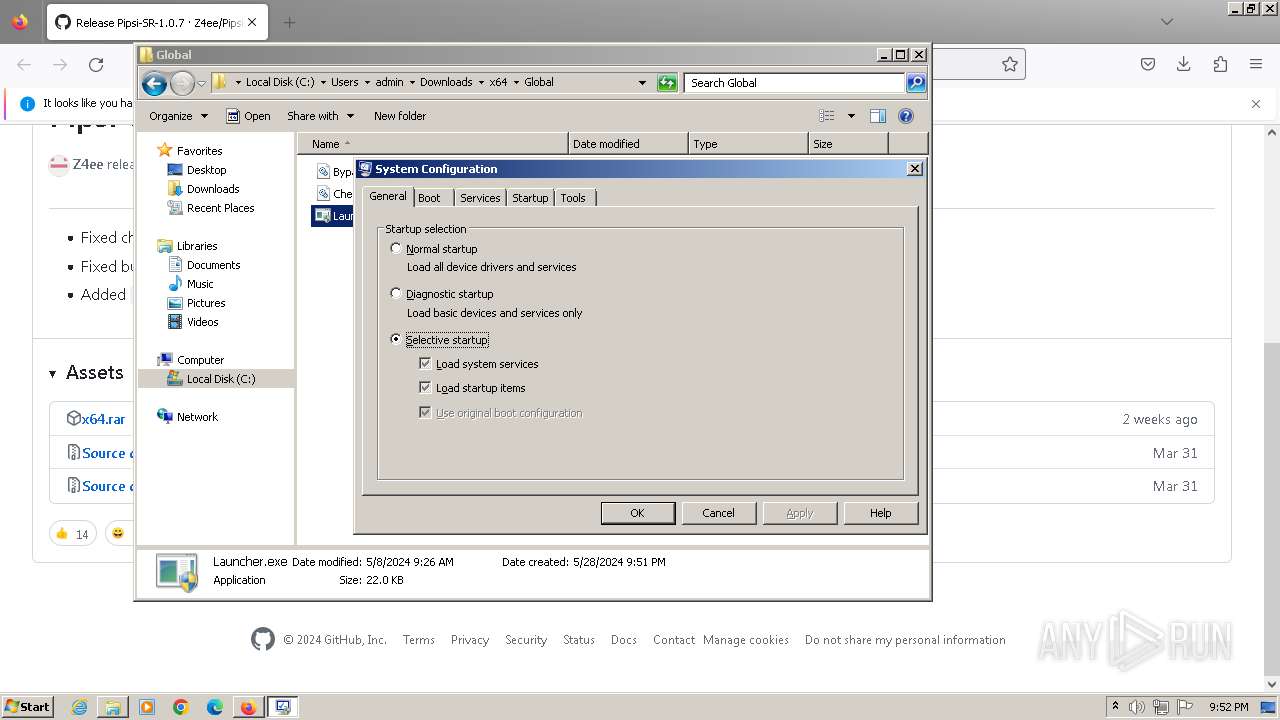This screenshot has height=720, width=1280.
Task: Open a new Firefox tab
Action: point(290,22)
